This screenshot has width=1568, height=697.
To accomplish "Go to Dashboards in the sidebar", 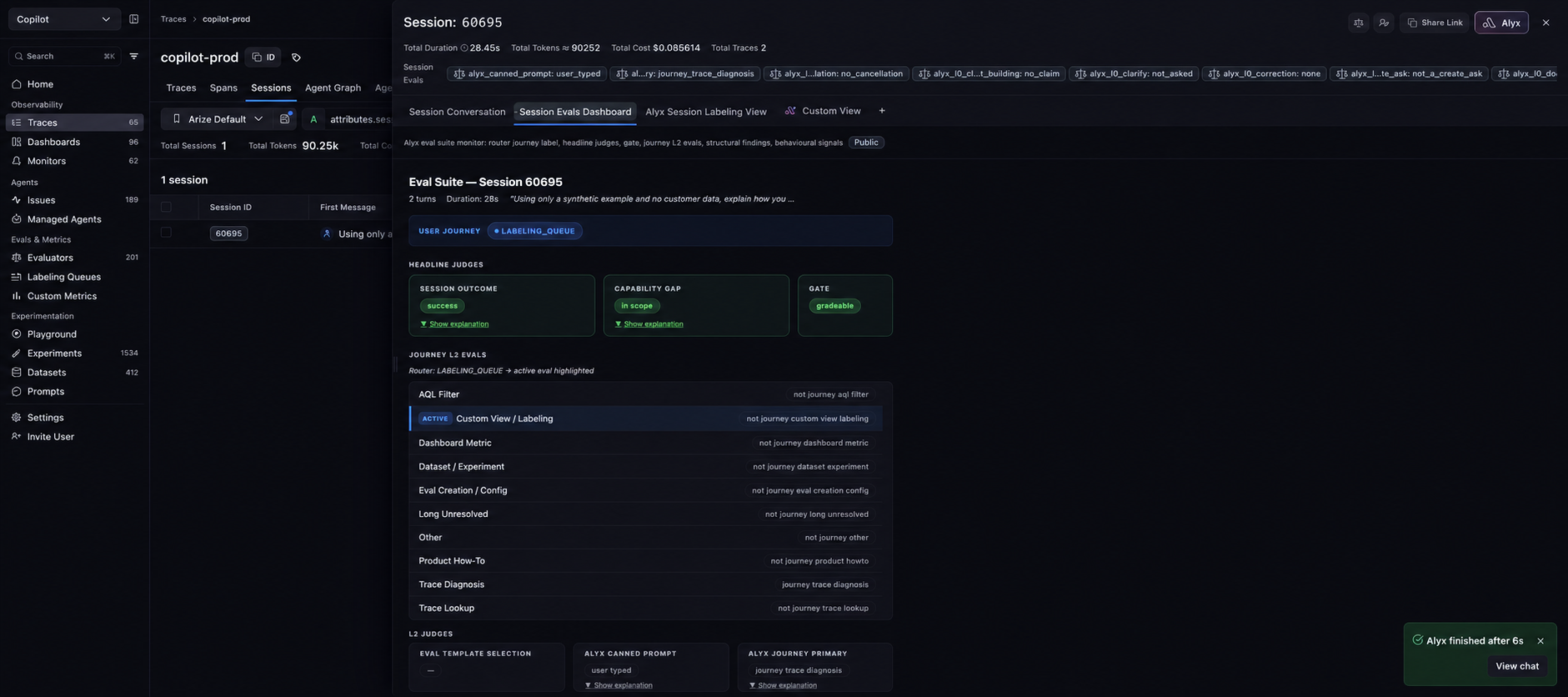I will coord(75,142).
